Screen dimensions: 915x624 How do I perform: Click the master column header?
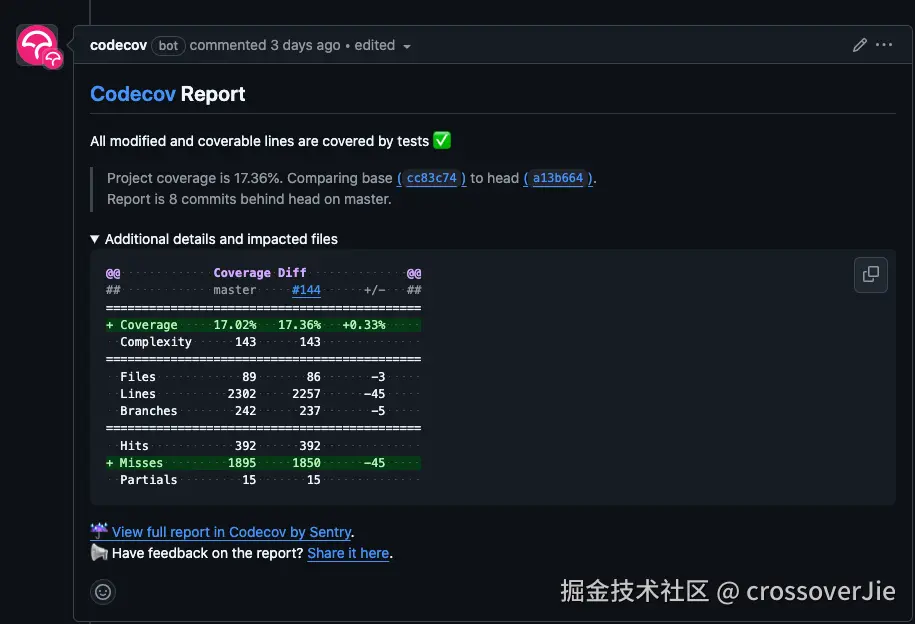235,290
